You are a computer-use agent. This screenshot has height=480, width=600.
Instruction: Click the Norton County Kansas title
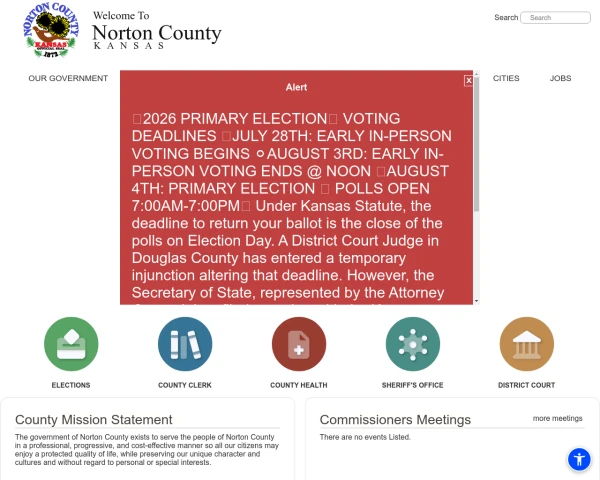tap(157, 33)
